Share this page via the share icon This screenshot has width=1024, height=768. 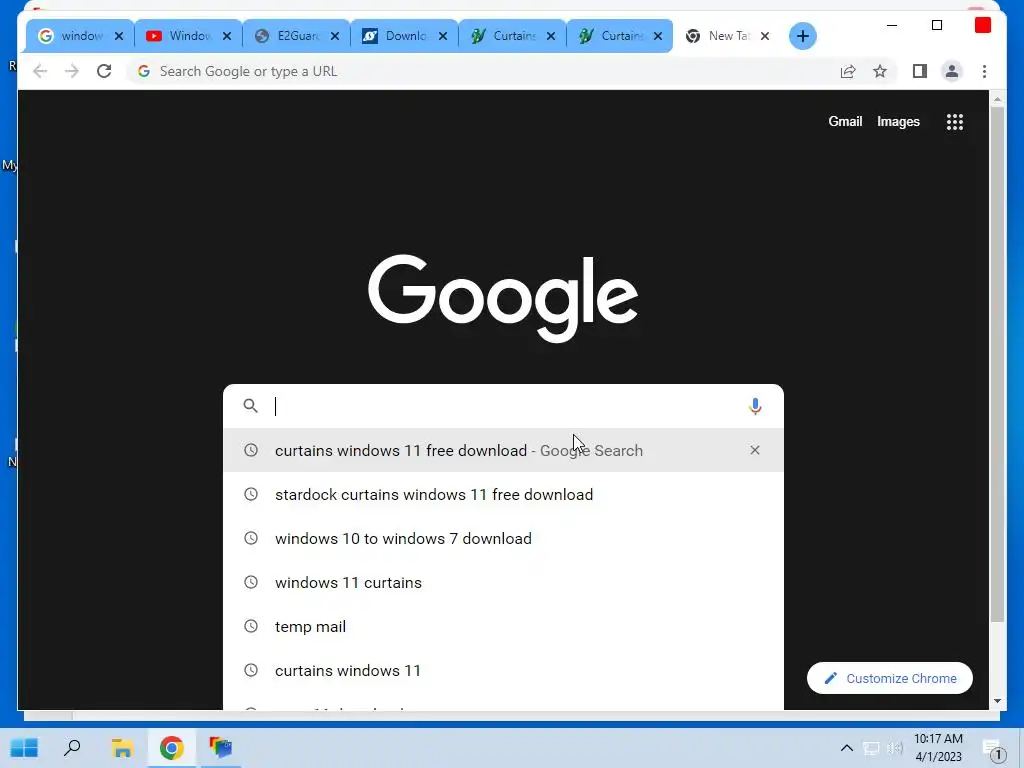848,71
